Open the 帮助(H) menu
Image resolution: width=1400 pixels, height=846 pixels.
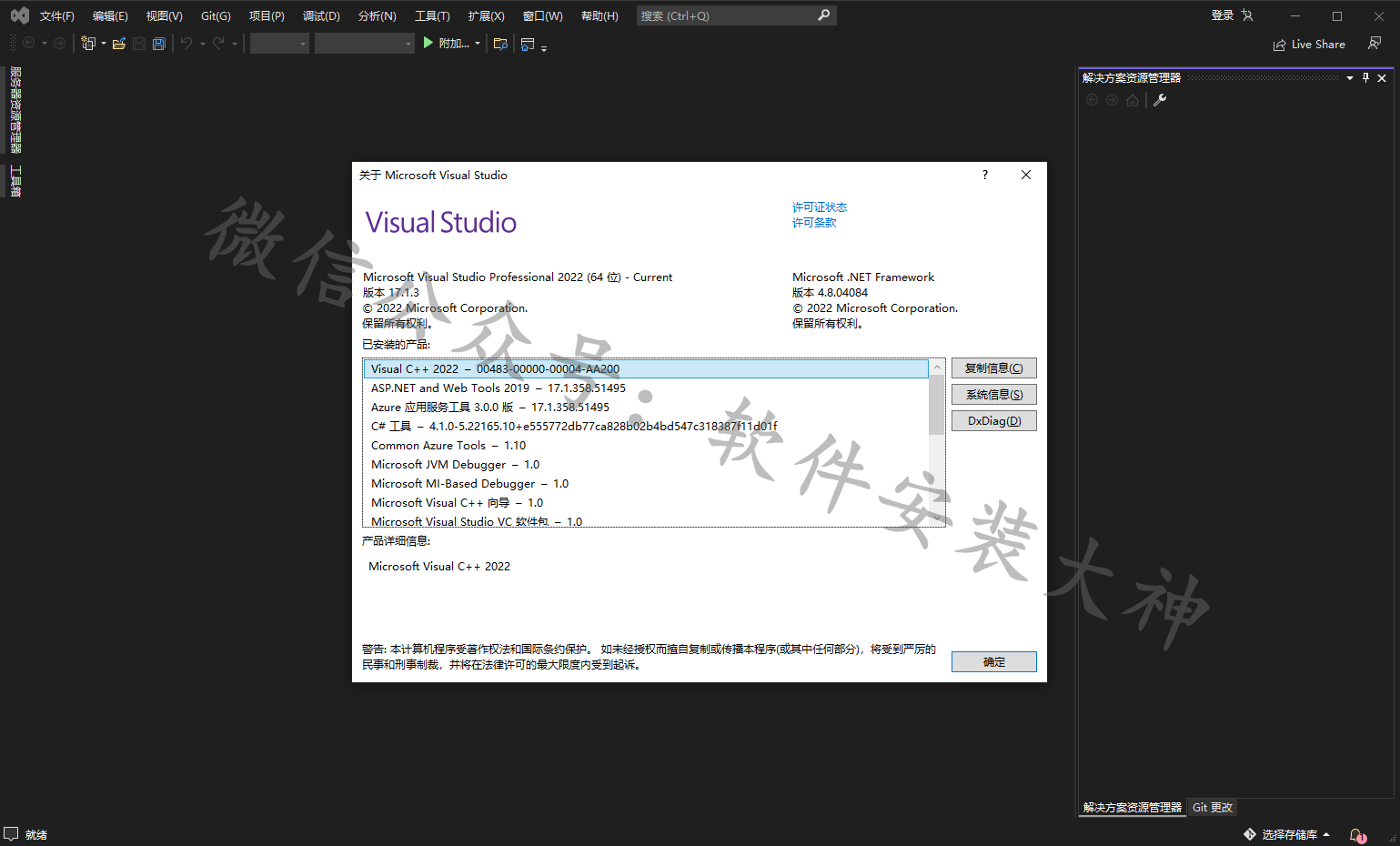[599, 16]
